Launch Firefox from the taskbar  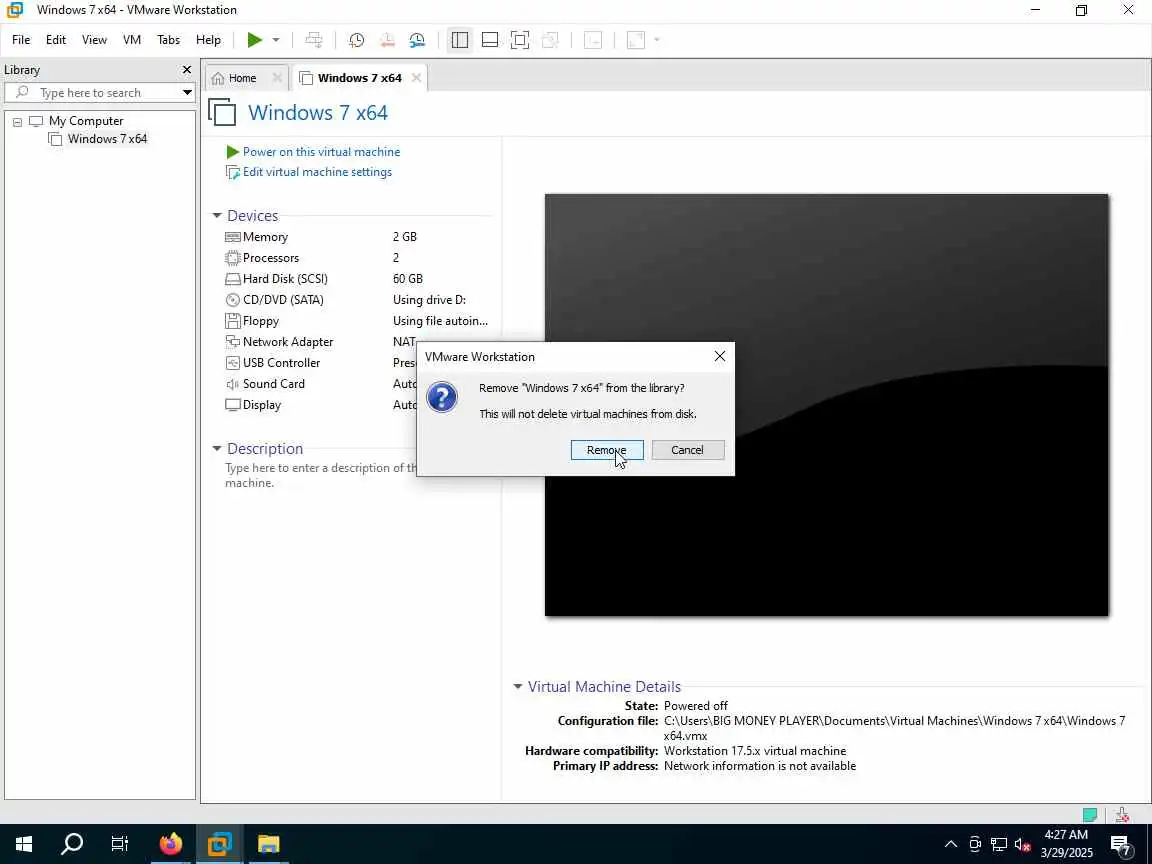[x=170, y=844]
